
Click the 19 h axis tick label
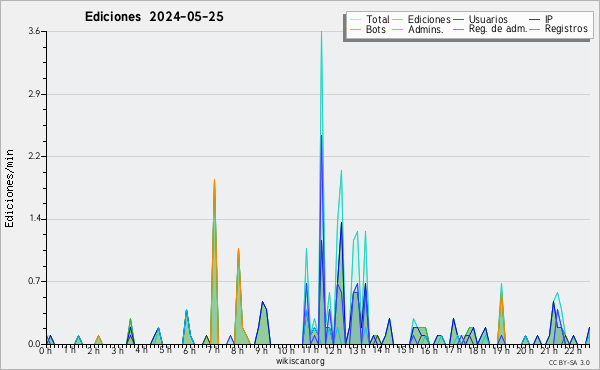point(501,350)
